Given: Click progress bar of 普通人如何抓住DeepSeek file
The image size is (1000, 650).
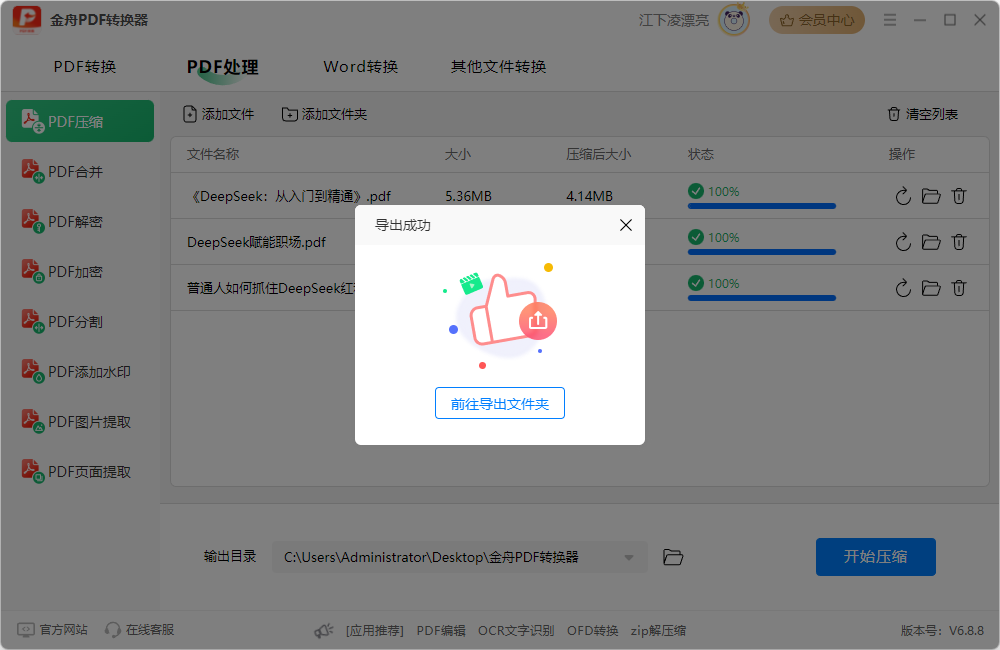Looking at the screenshot, I should pos(761,298).
